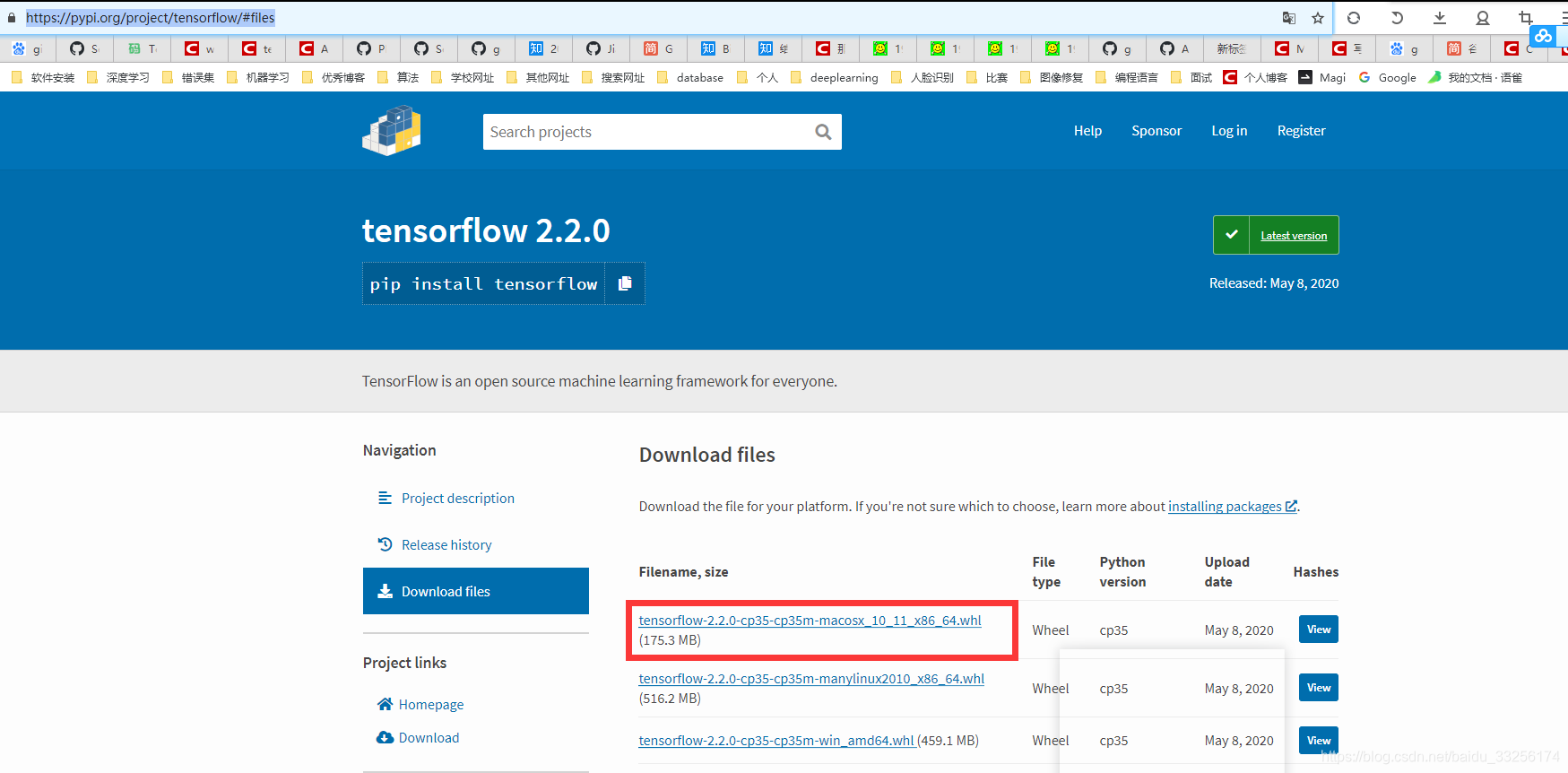
Task: Click the translate page icon in address bar
Action: [x=1289, y=18]
